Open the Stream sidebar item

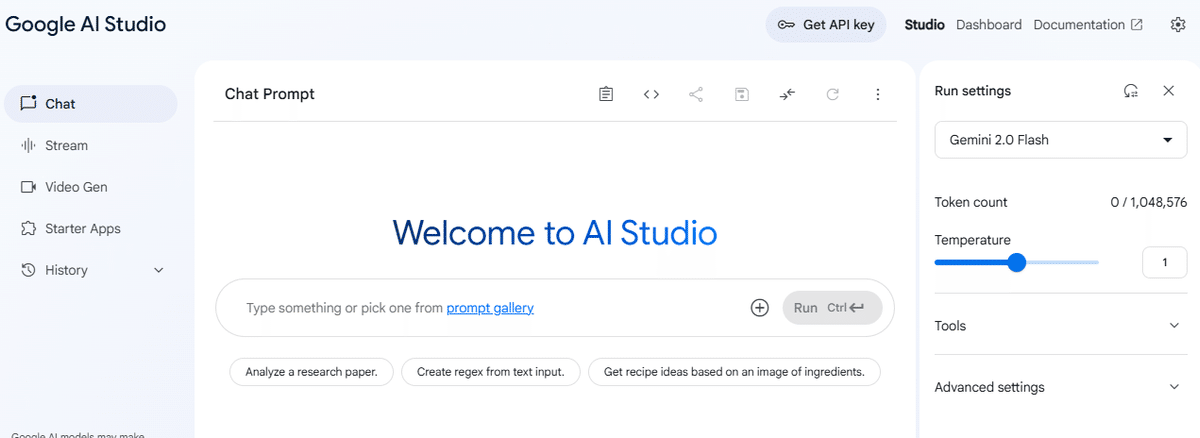[66, 145]
